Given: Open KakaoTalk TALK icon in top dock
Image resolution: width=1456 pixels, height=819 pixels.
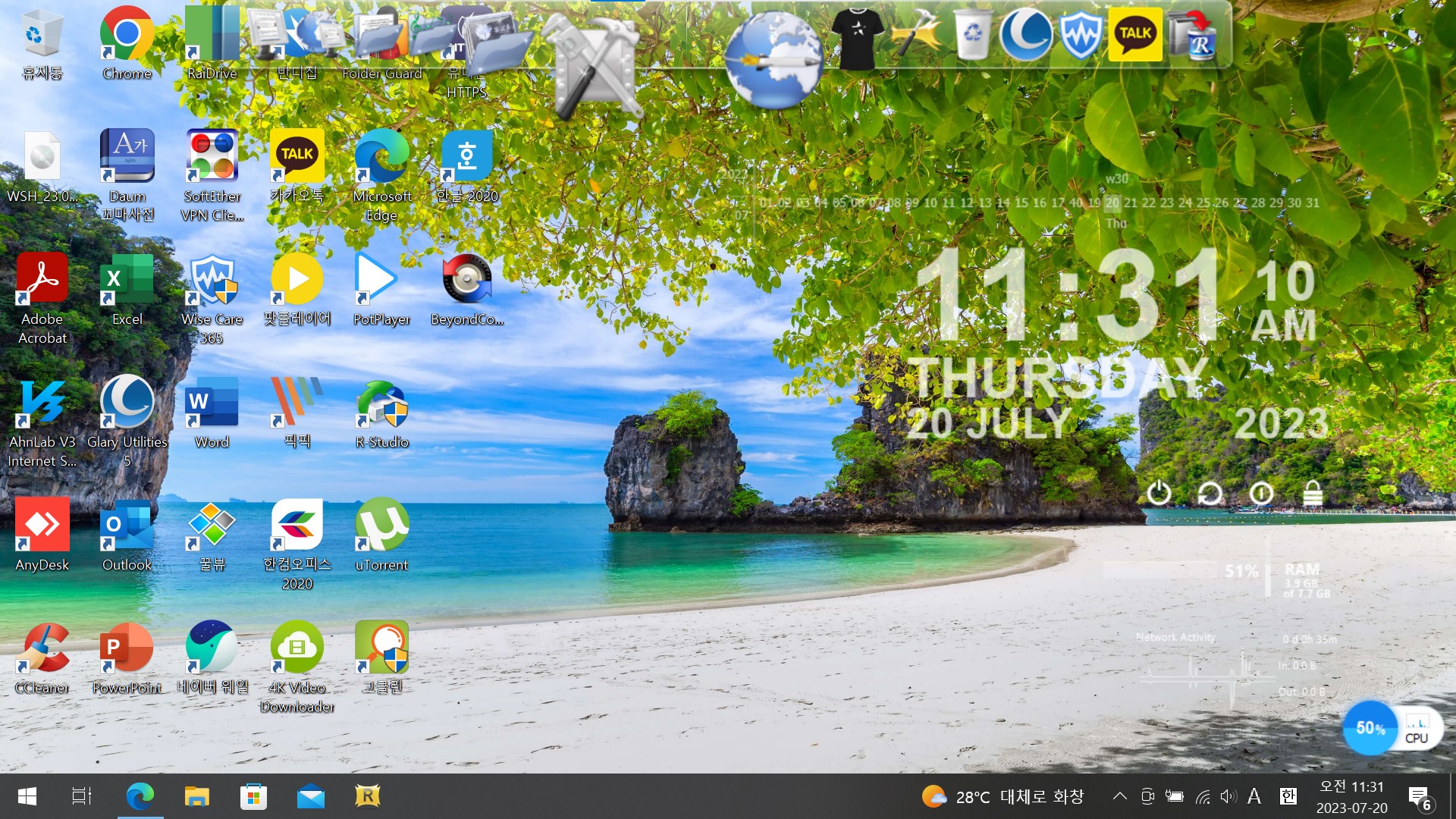Looking at the screenshot, I should tap(1135, 34).
